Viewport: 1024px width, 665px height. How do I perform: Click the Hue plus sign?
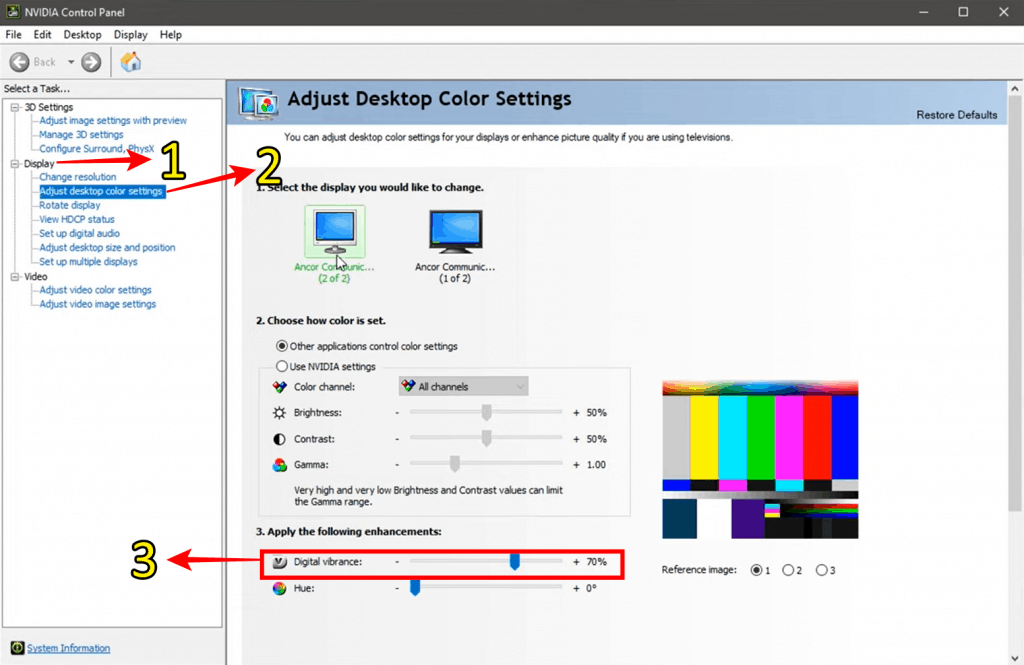pos(576,588)
